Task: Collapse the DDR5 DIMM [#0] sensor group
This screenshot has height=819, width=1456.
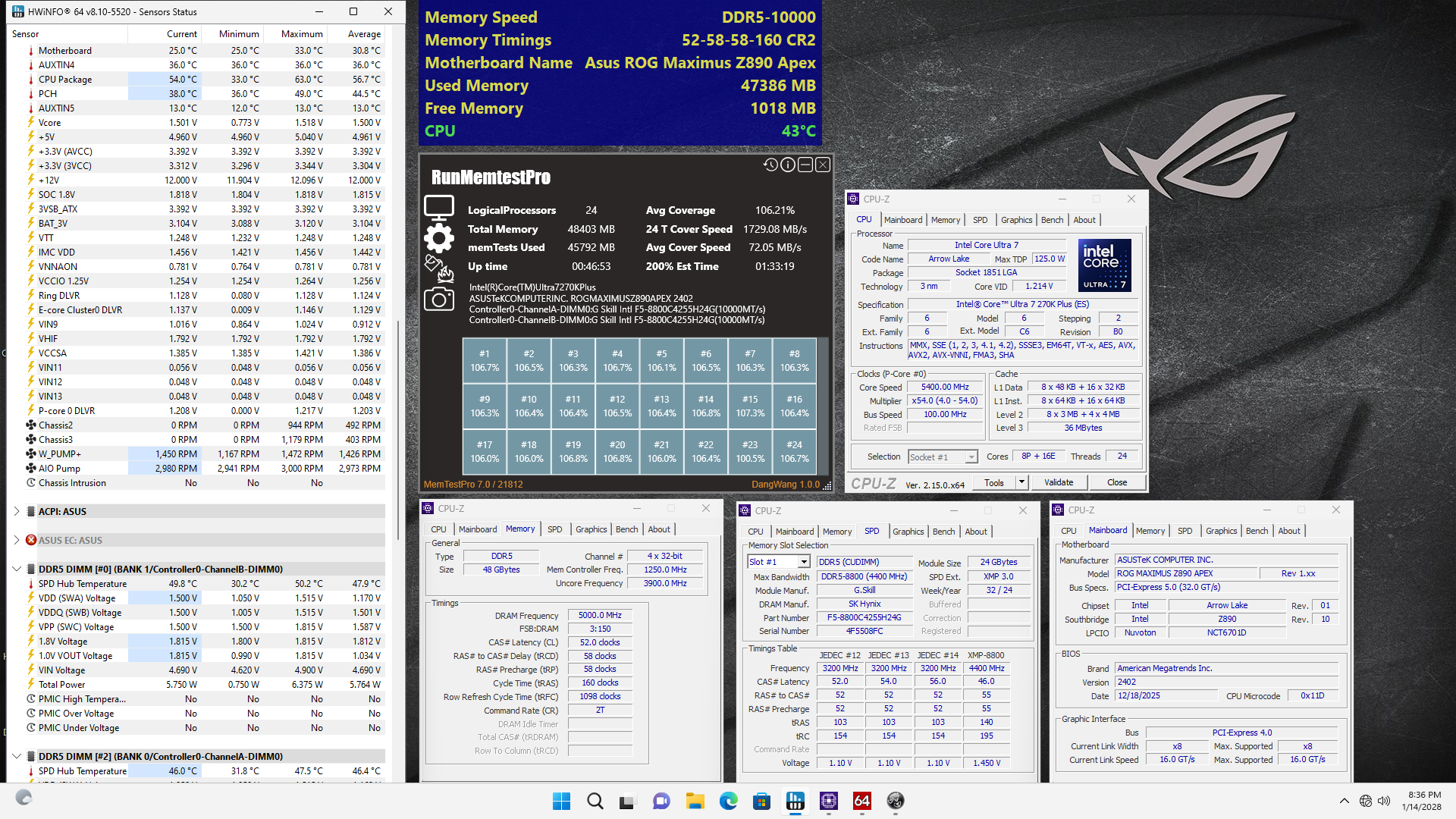Action: point(17,569)
